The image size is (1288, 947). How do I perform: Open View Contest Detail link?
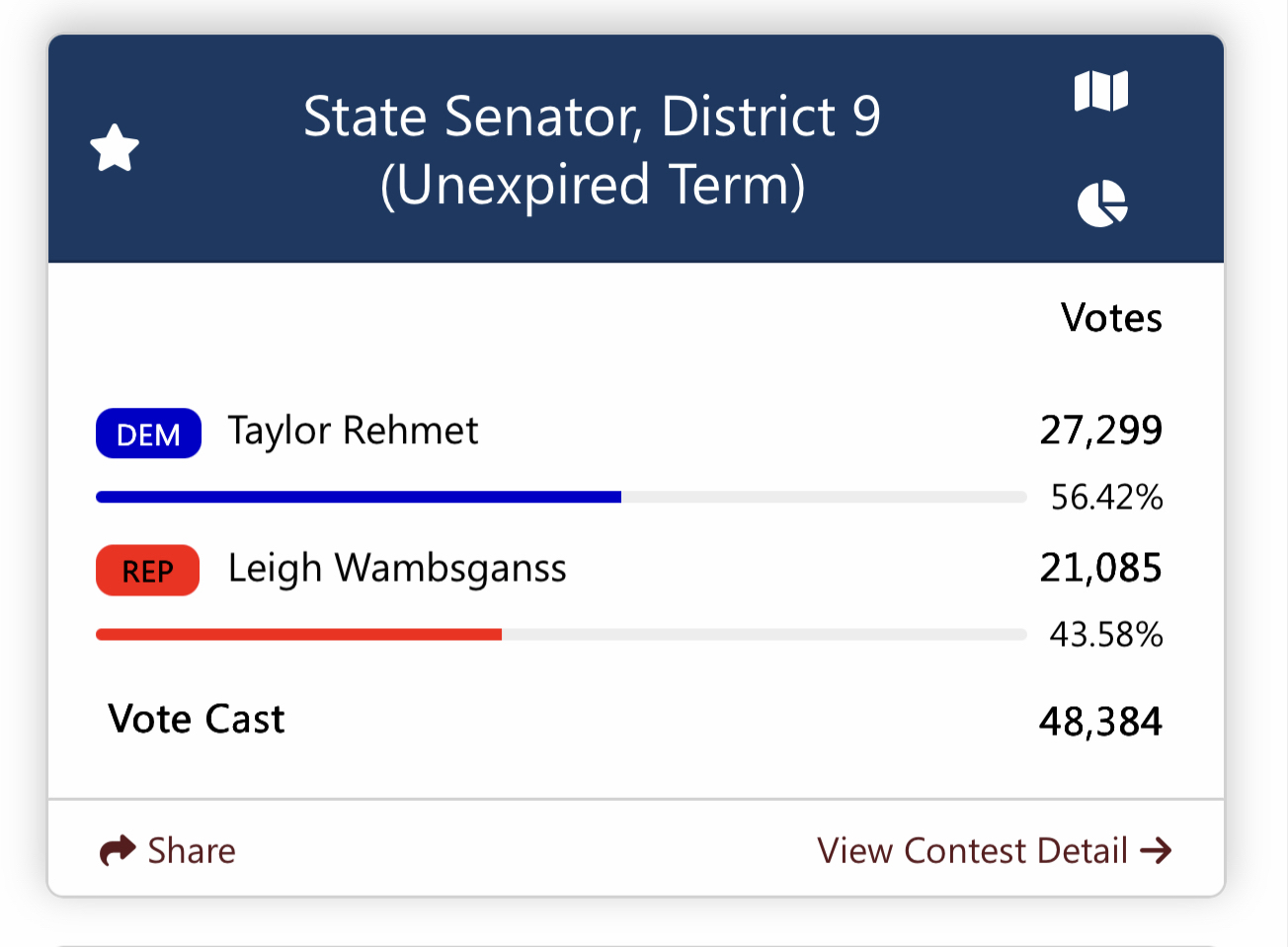click(x=972, y=850)
